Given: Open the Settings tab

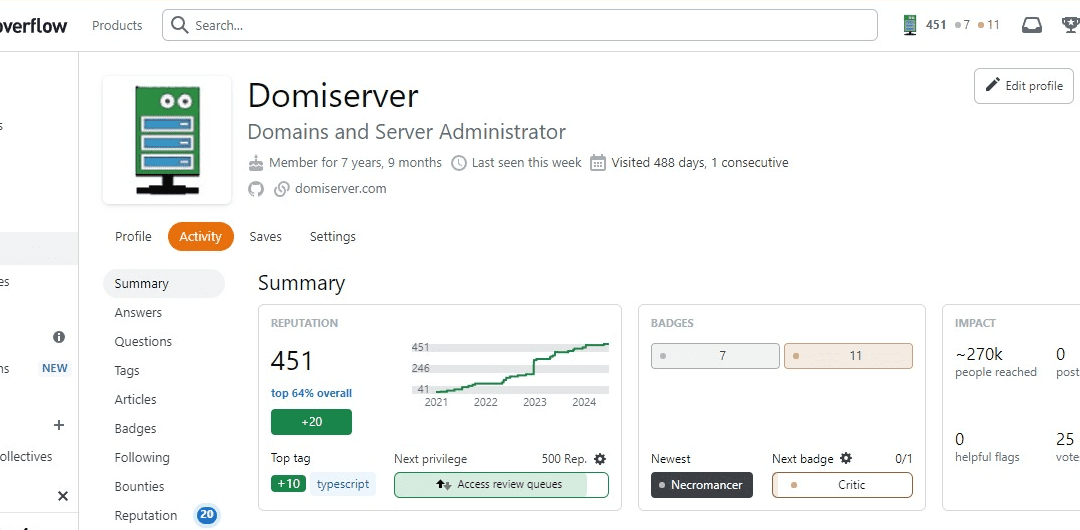Looking at the screenshot, I should click(332, 237).
